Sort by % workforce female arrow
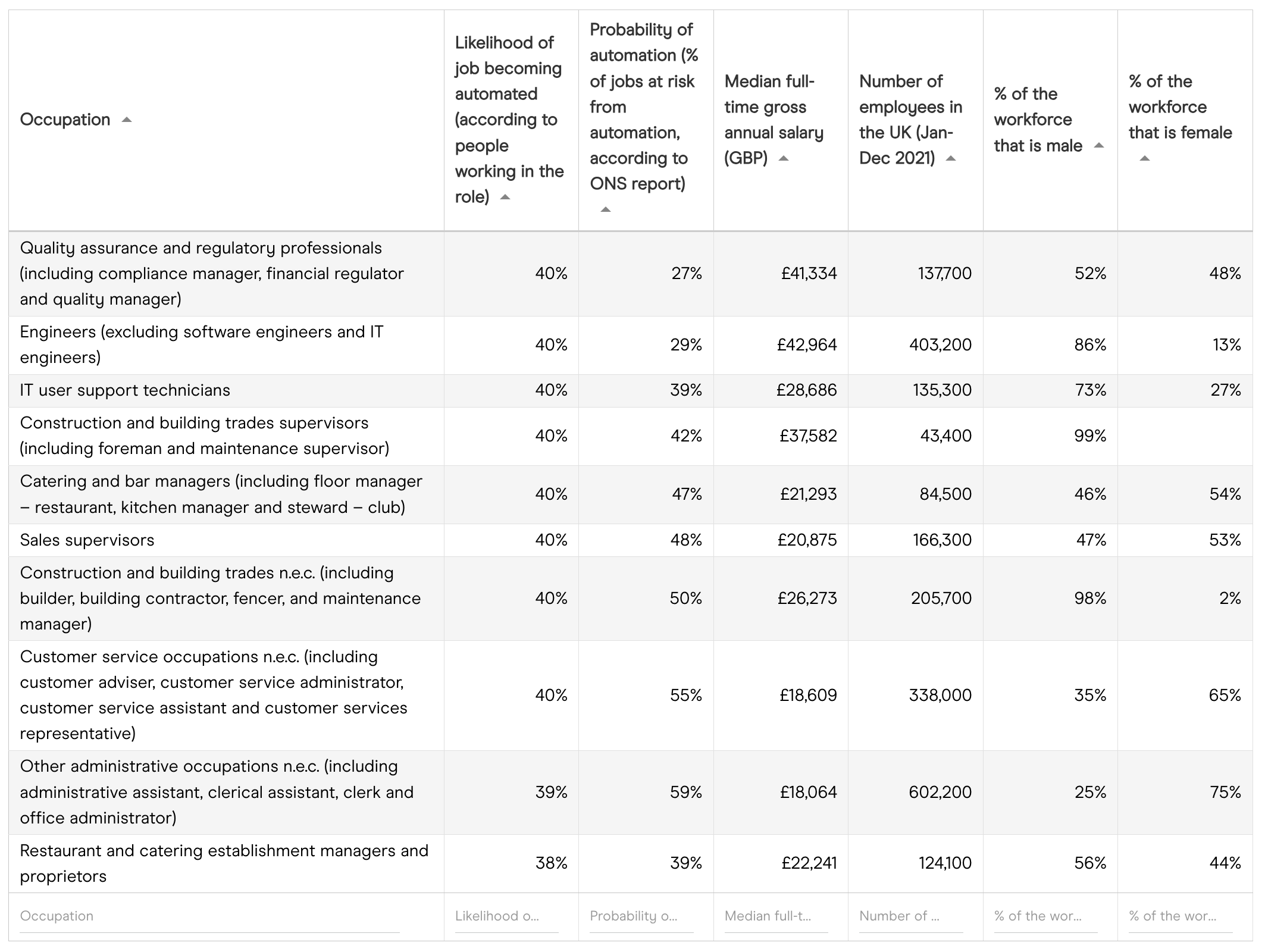The image size is (1265, 952). [1145, 158]
